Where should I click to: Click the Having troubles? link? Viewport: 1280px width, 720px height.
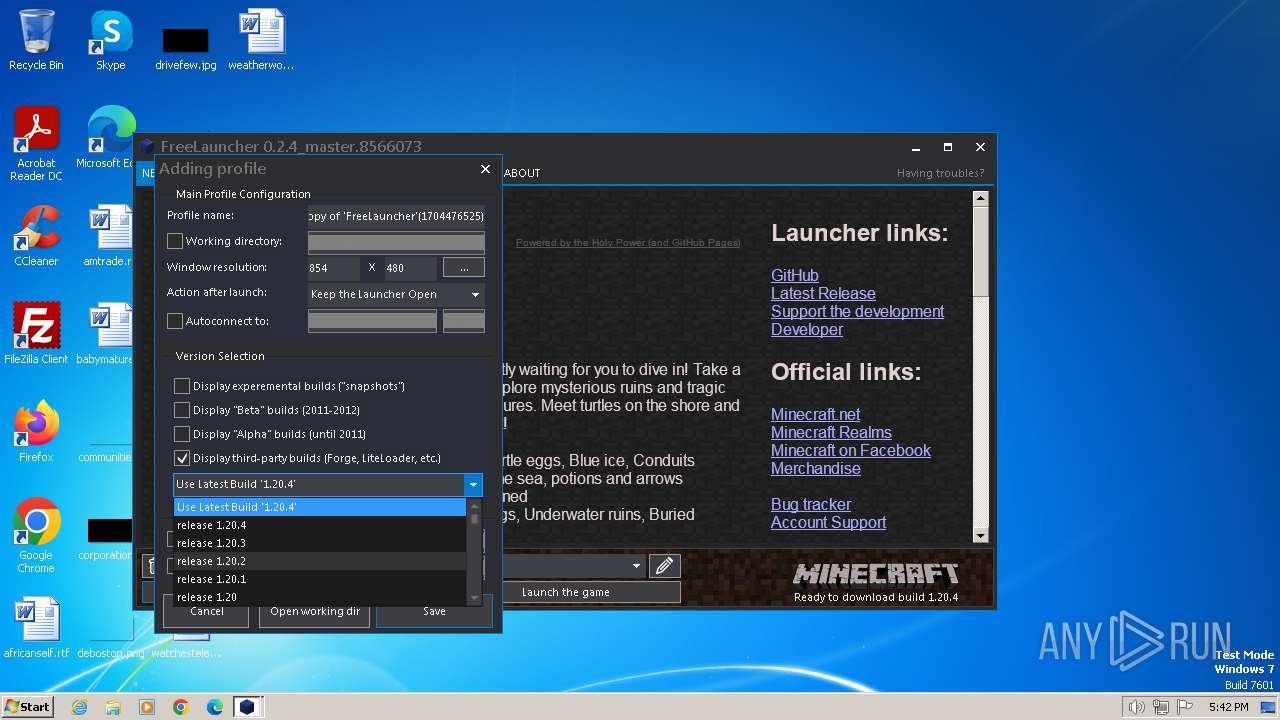tap(940, 173)
